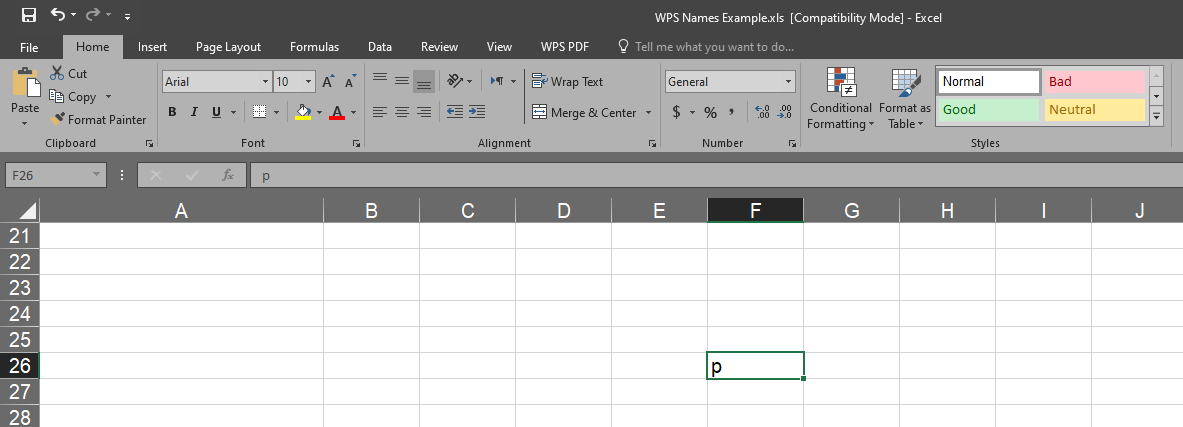Viewport: 1183px width, 427px height.
Task: Open the Arial font name dropdown
Action: coord(265,82)
